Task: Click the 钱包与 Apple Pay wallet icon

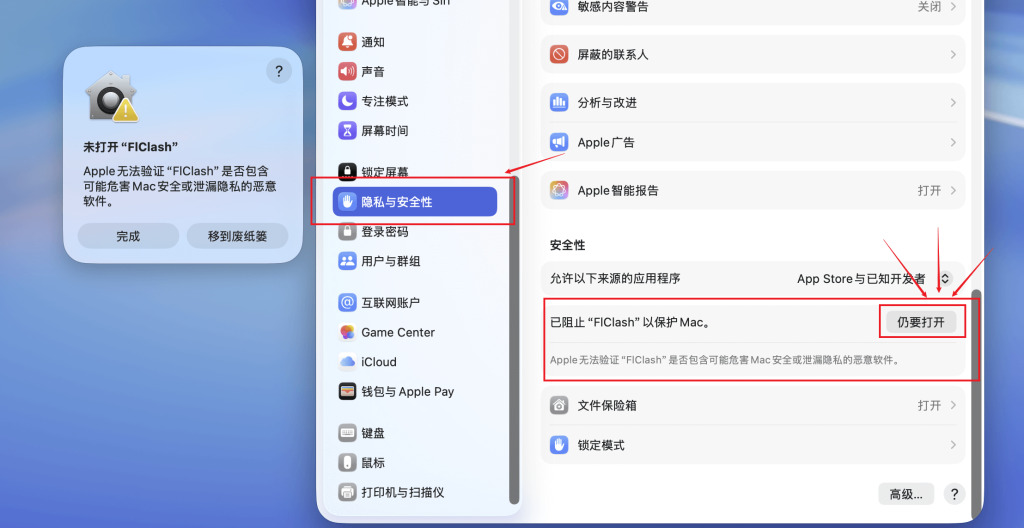Action: 347,391
